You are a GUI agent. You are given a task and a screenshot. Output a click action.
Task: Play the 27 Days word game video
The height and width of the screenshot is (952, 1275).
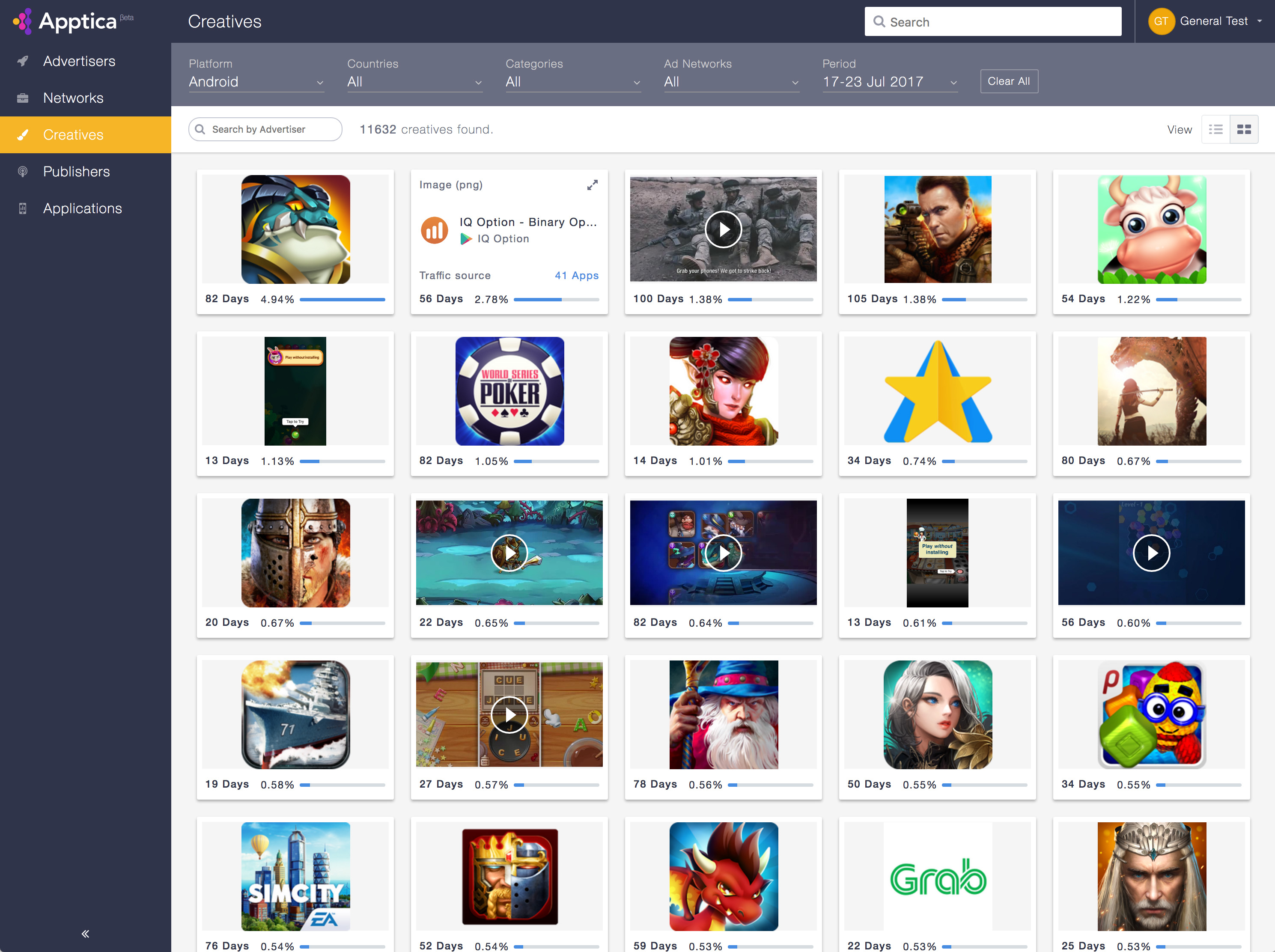click(509, 714)
